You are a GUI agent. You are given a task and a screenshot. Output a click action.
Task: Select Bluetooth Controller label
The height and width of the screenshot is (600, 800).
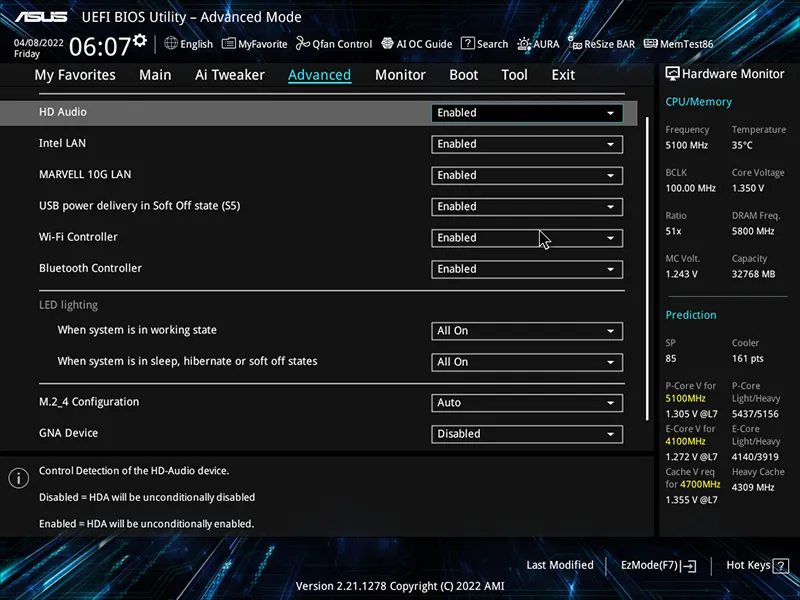90,268
